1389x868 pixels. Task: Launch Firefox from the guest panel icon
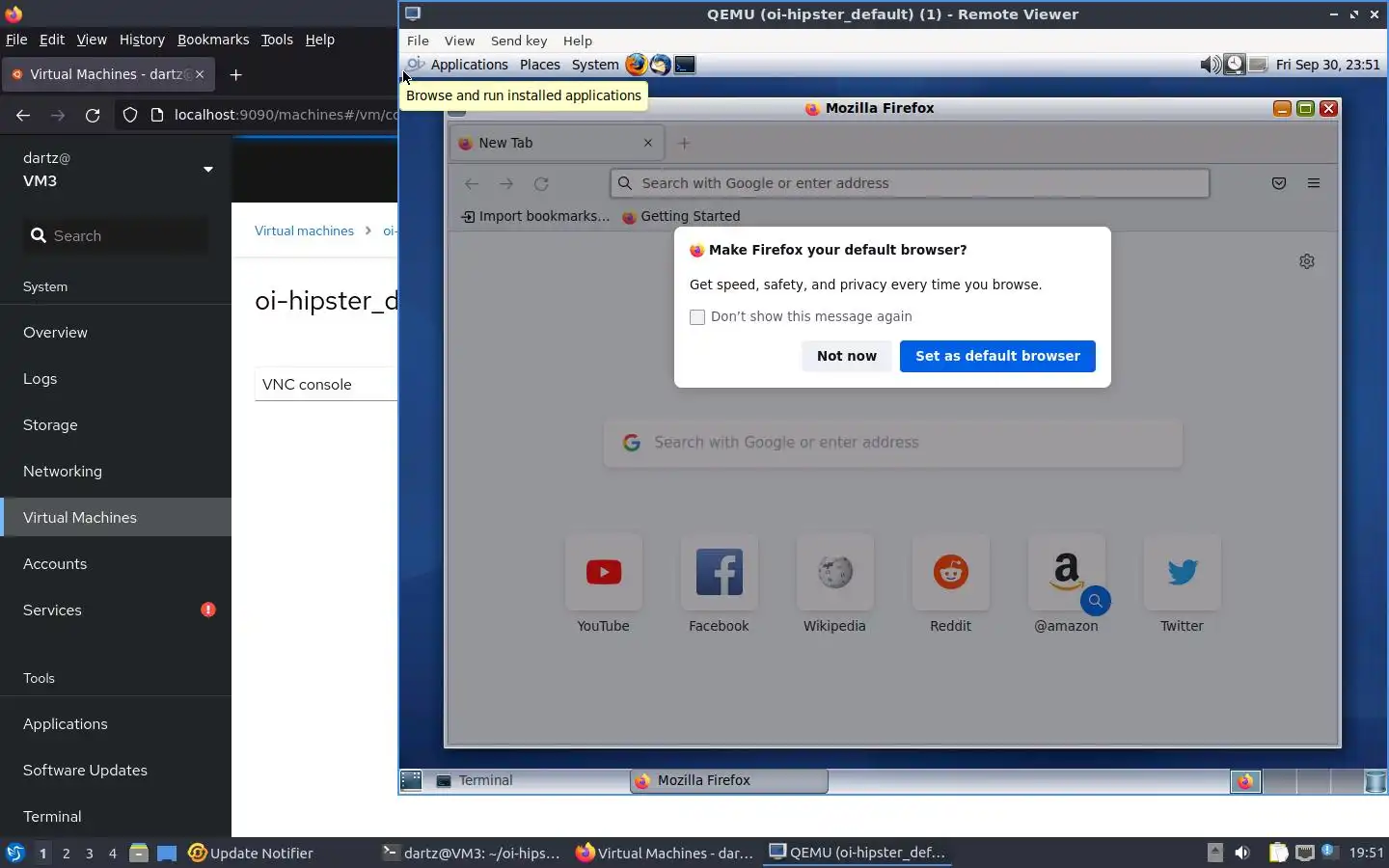636,65
